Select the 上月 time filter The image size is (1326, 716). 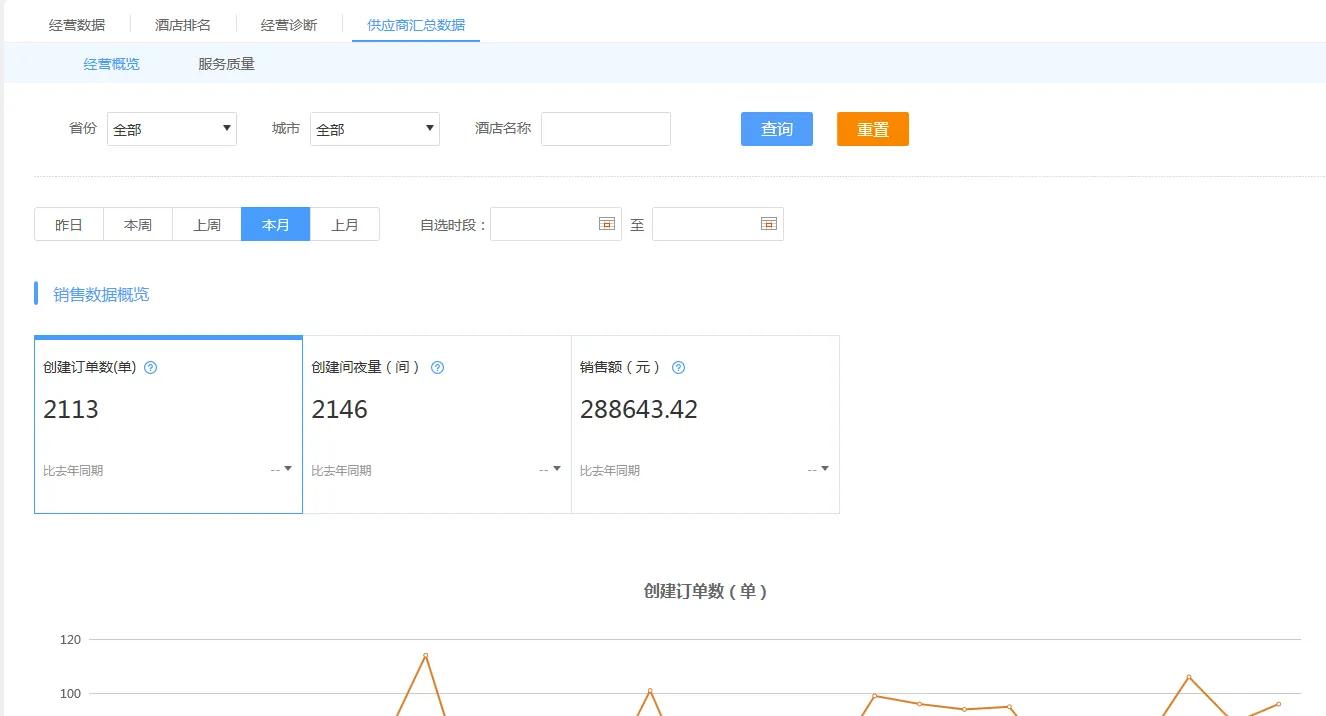(x=346, y=224)
